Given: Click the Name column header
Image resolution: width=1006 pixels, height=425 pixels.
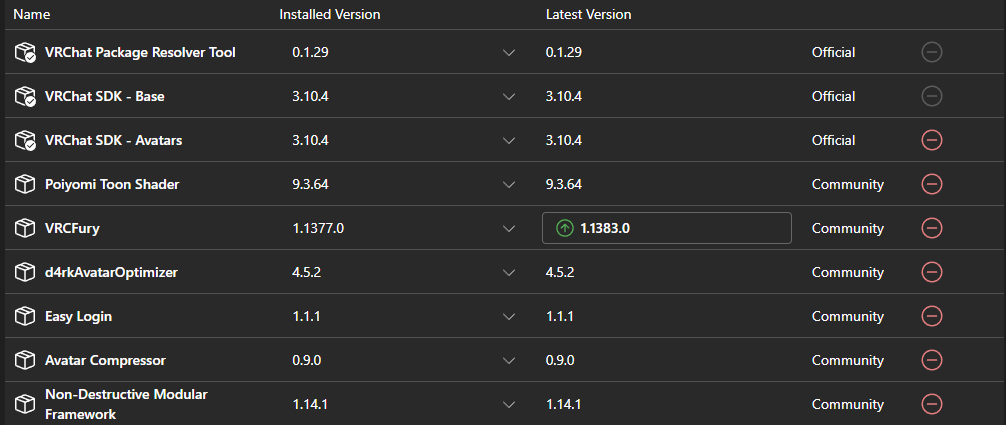Looking at the screenshot, I should pyautogui.click(x=31, y=14).
